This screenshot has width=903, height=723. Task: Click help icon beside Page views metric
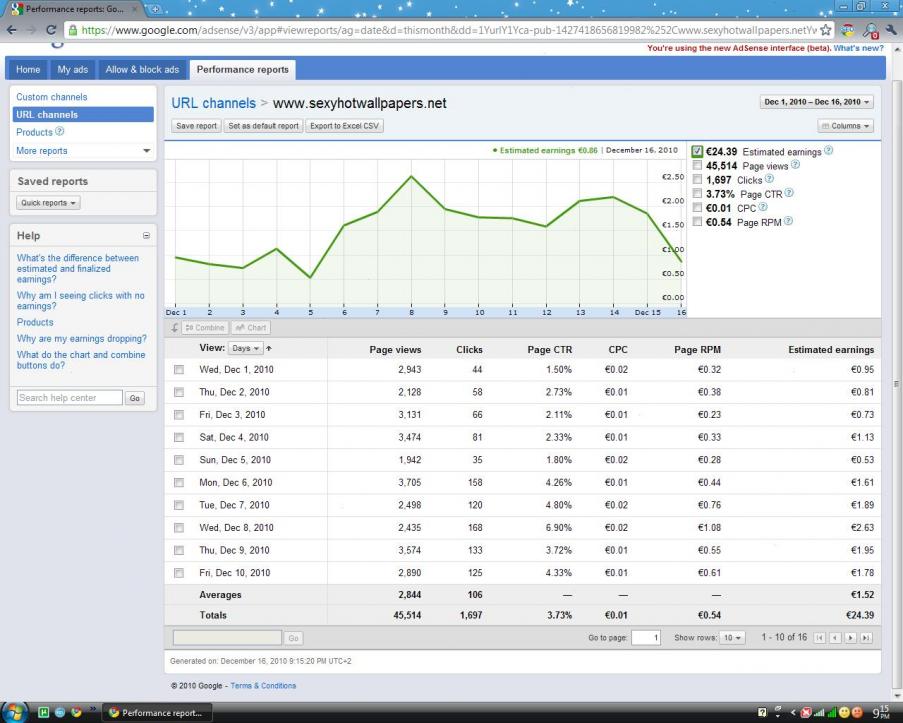(x=796, y=165)
